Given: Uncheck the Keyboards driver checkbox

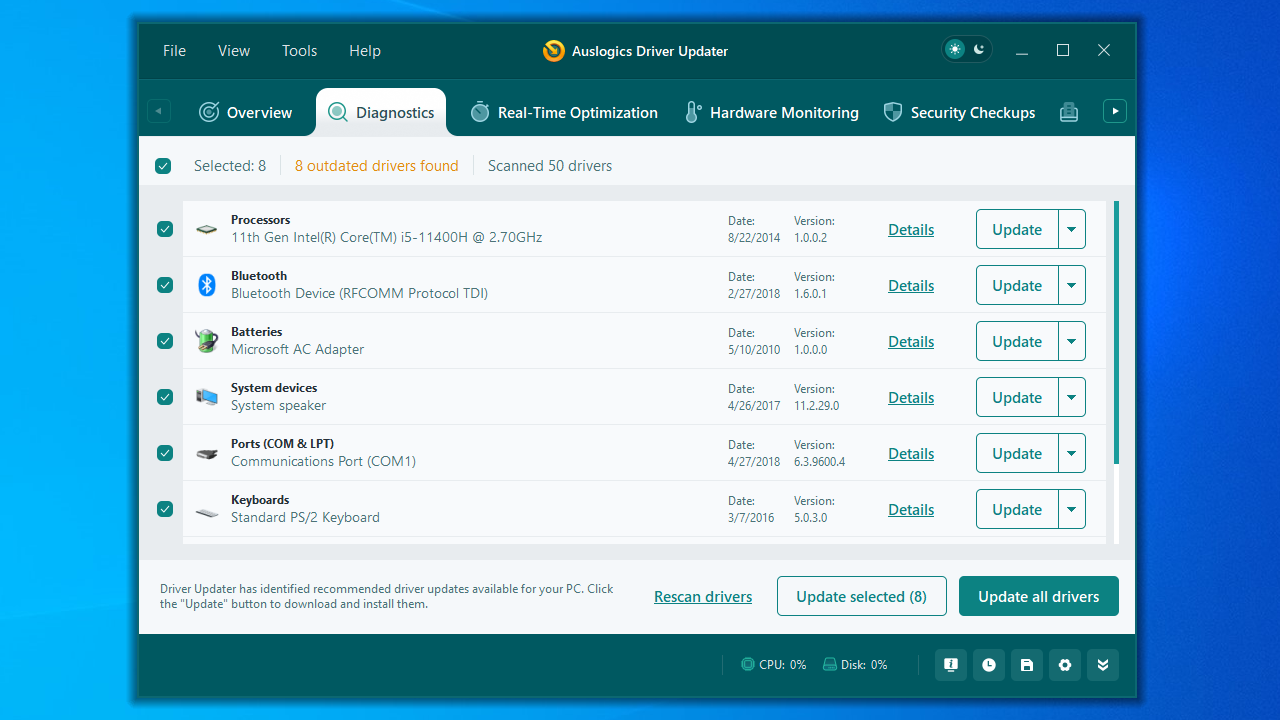Looking at the screenshot, I should (x=165, y=509).
